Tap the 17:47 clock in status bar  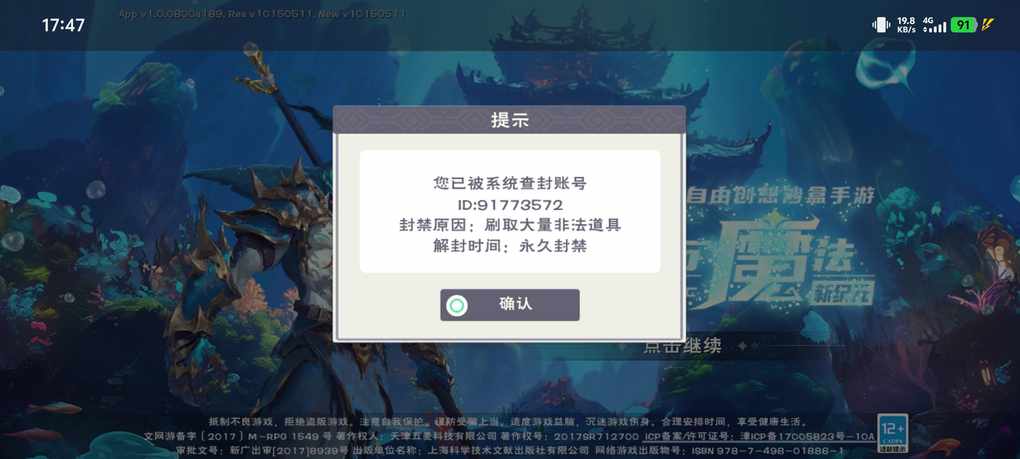click(63, 25)
